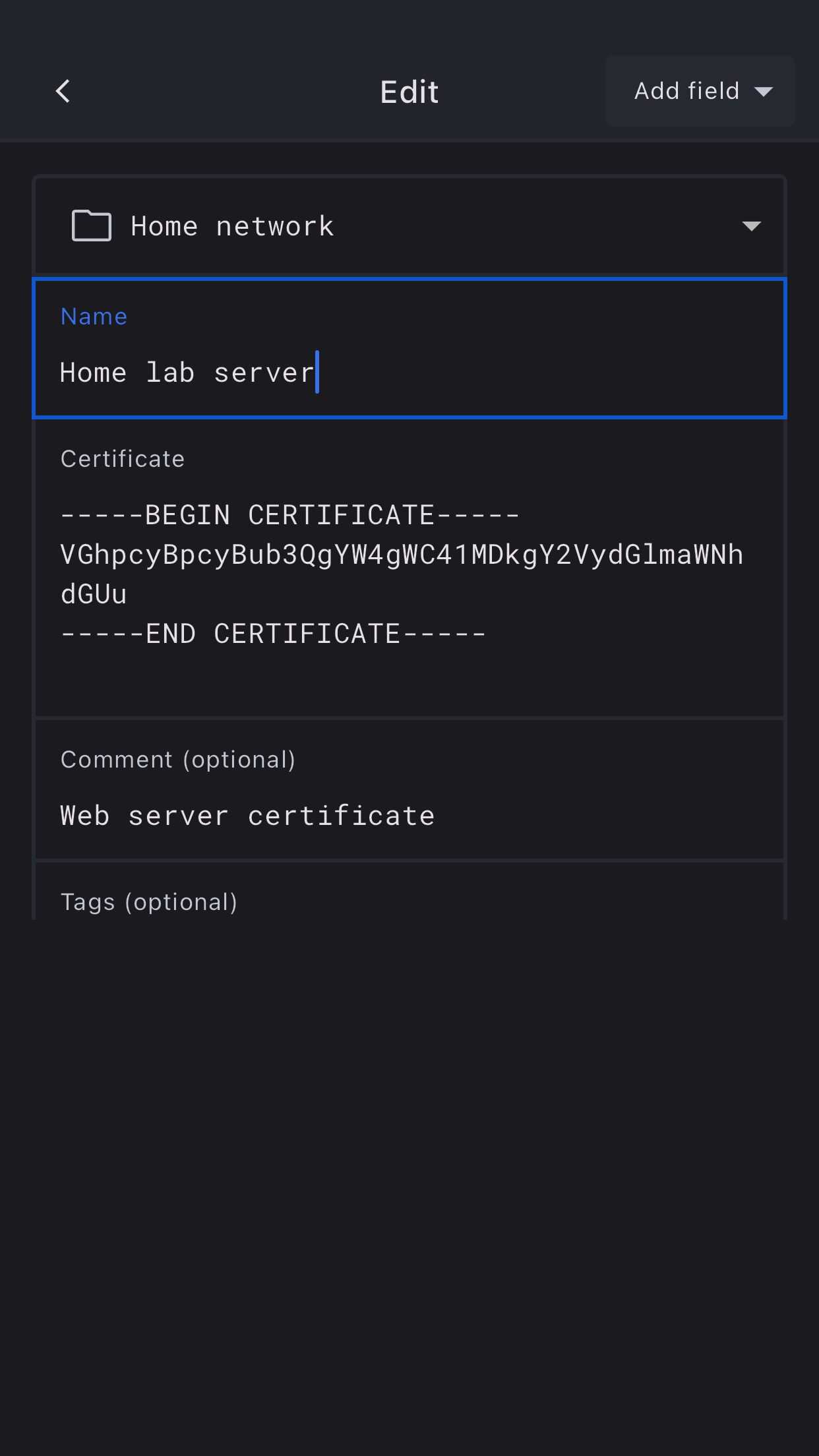
Task: Select the Home network folder text
Action: [232, 226]
